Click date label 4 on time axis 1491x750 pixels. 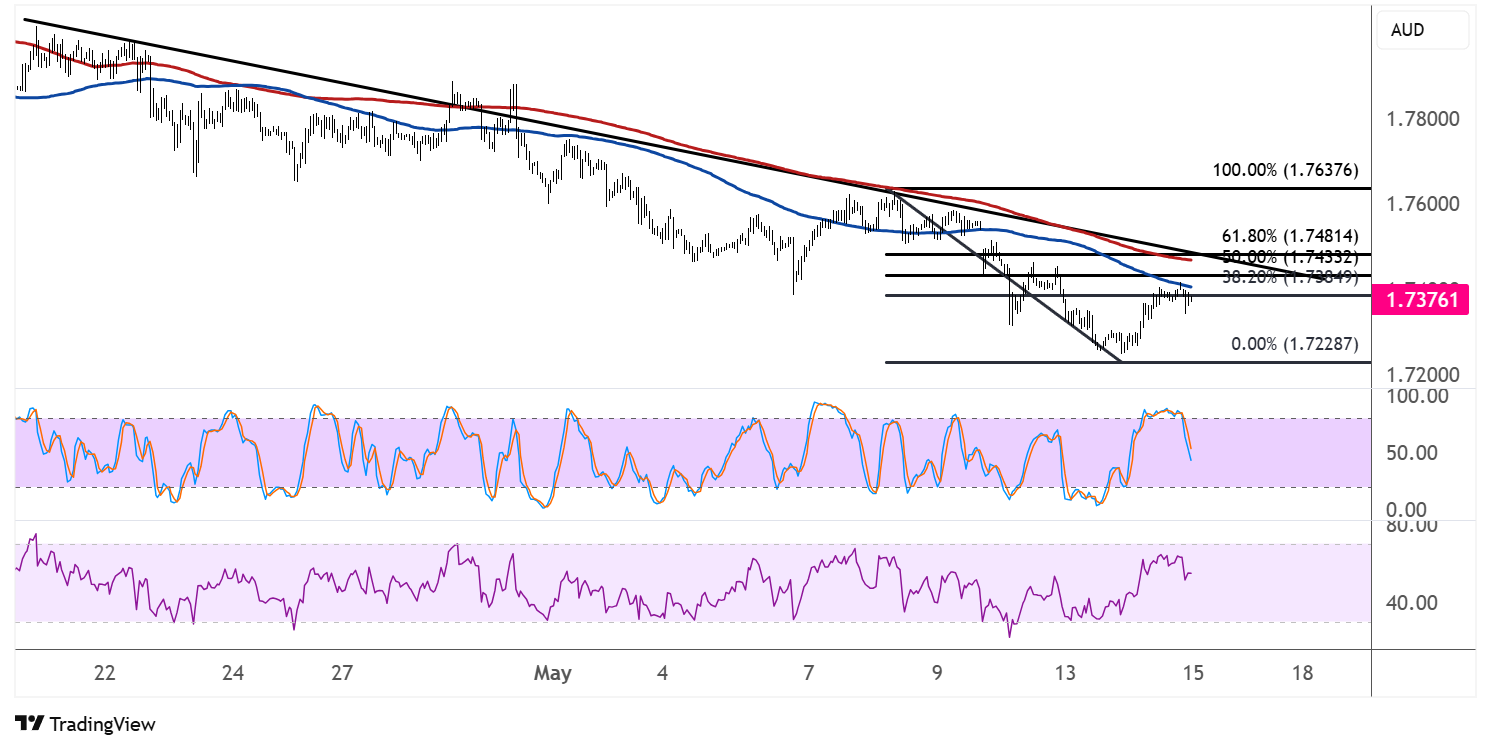point(662,673)
